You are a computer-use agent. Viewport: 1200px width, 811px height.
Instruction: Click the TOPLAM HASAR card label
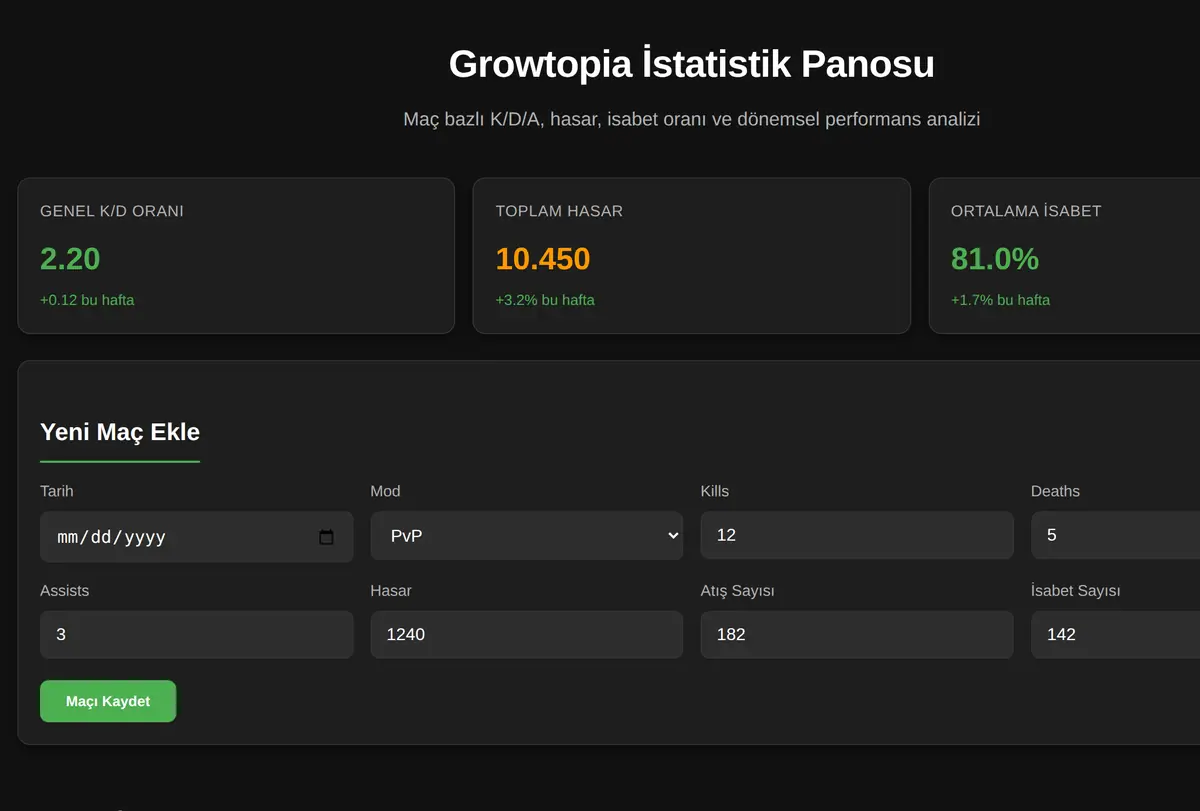[x=559, y=211]
